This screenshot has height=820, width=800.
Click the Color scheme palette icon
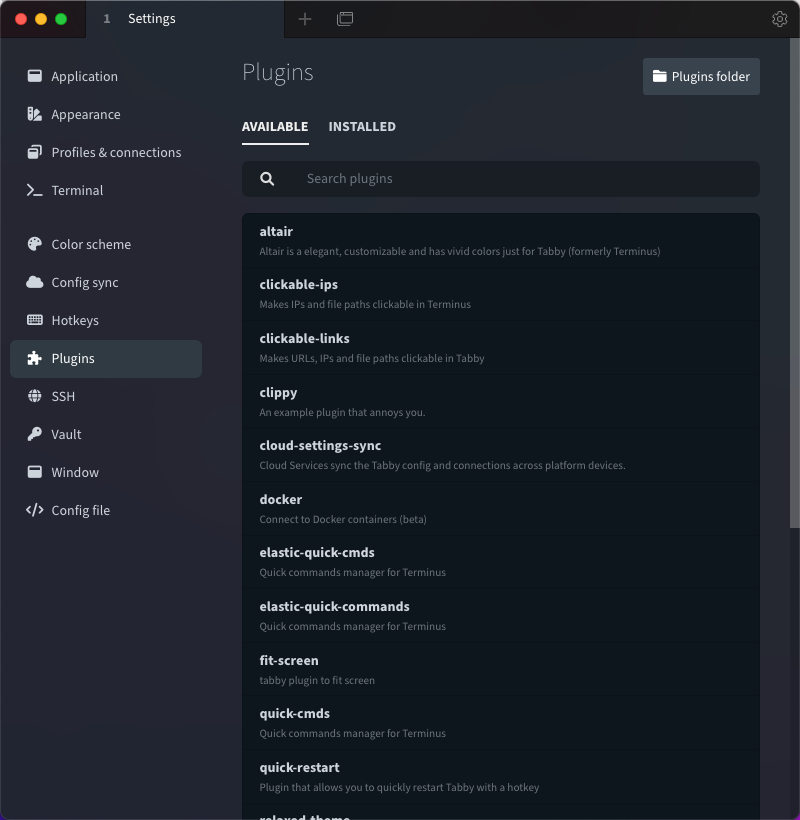click(x=34, y=244)
